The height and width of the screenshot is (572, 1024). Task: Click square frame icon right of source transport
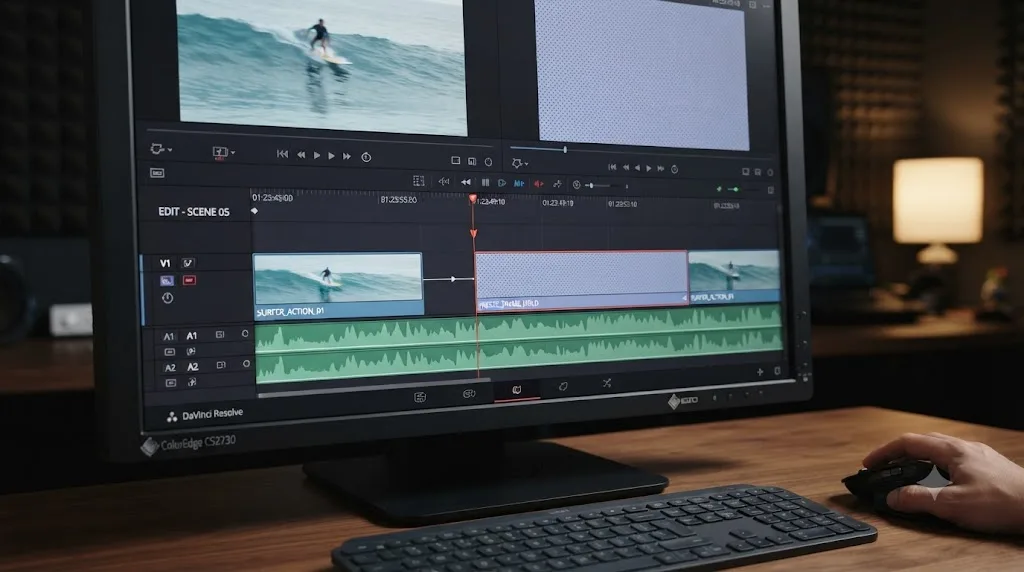tap(456, 160)
